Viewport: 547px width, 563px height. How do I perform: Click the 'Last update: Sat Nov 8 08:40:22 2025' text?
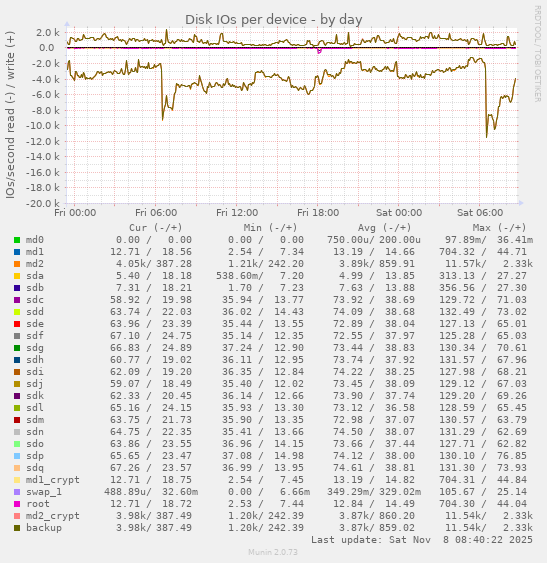422,540
